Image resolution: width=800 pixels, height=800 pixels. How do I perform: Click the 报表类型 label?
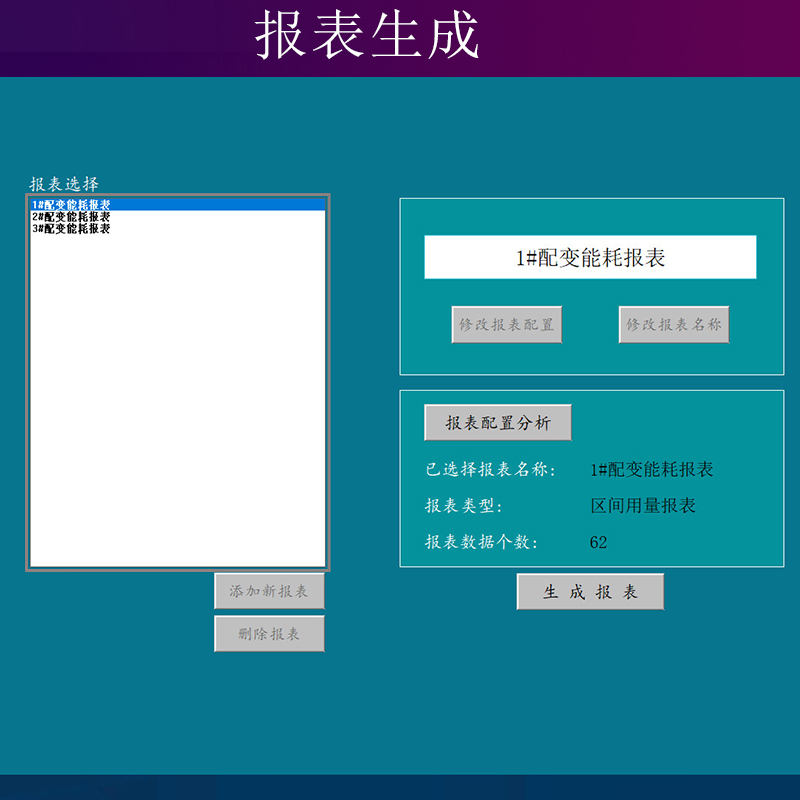464,506
